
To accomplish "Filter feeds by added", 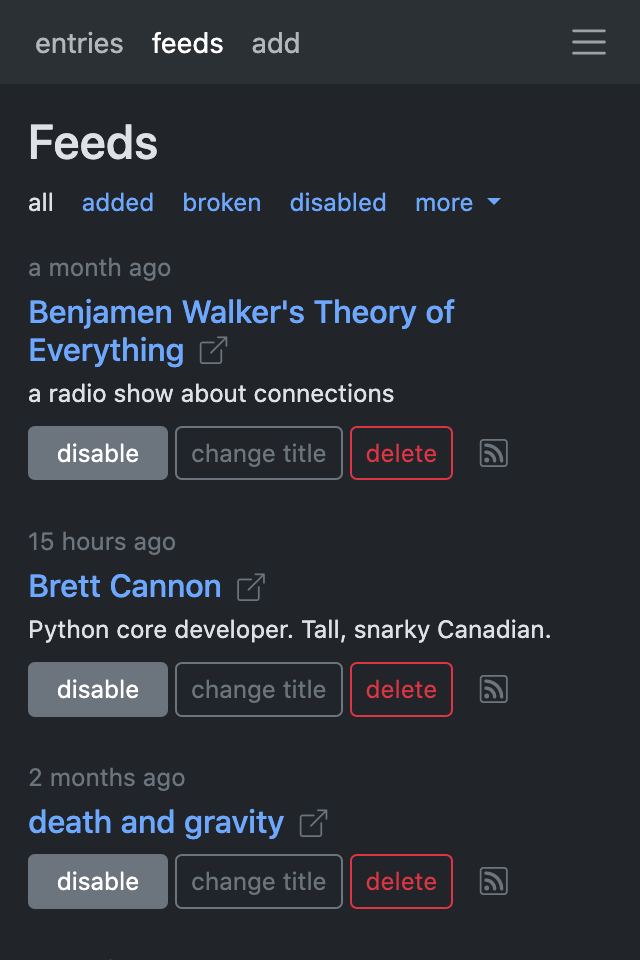I will tap(117, 203).
